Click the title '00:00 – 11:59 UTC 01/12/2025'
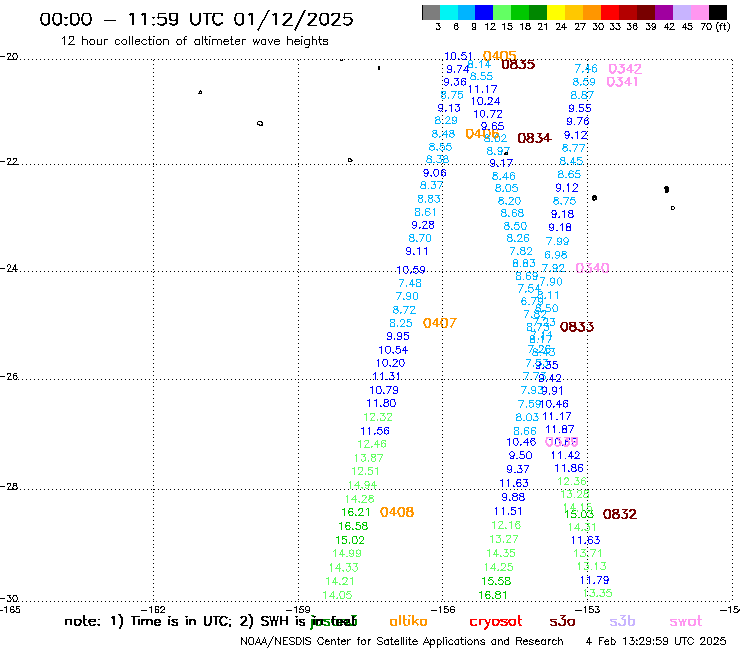 click(196, 19)
